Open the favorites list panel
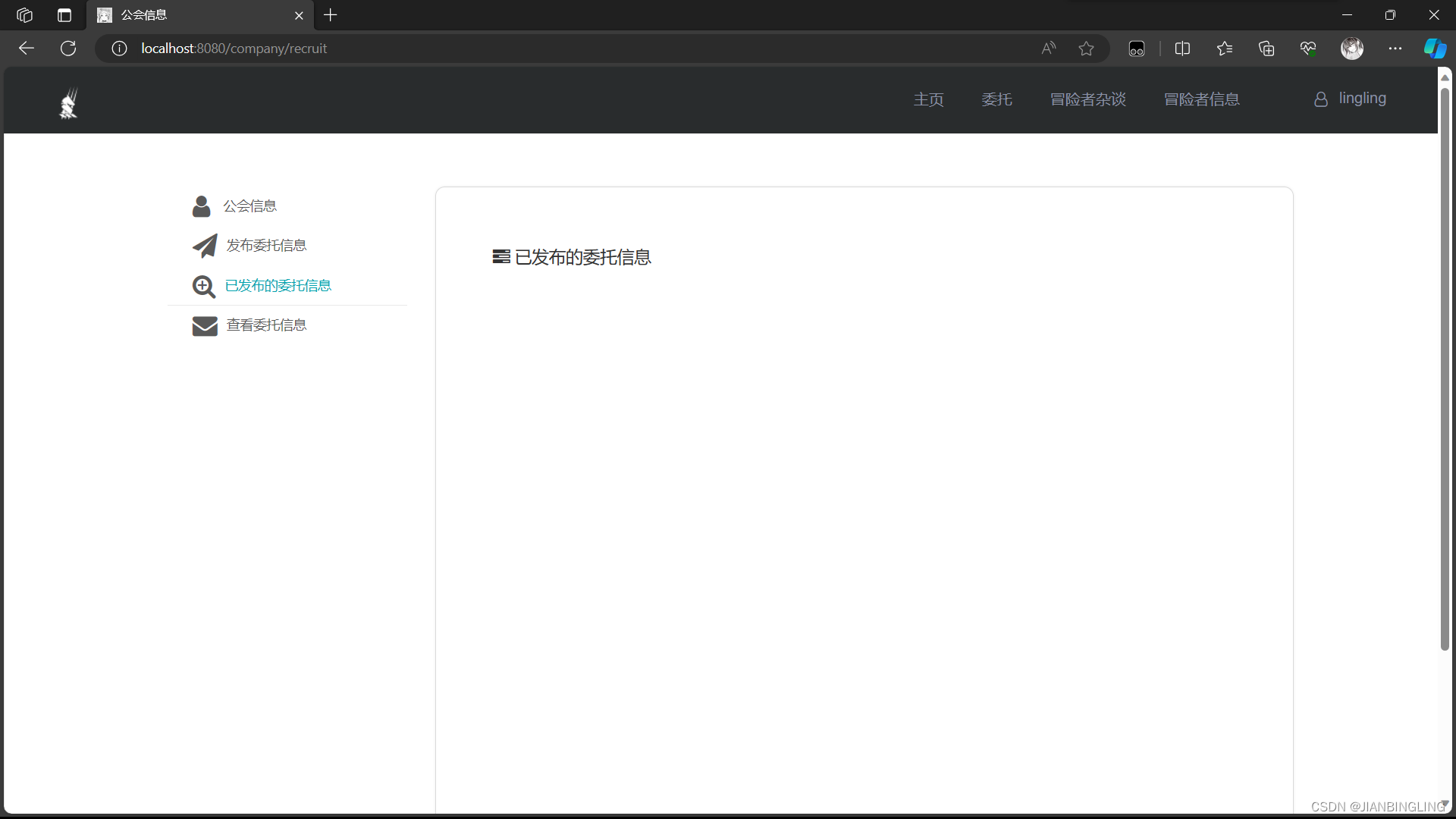The width and height of the screenshot is (1456, 819). [x=1225, y=49]
